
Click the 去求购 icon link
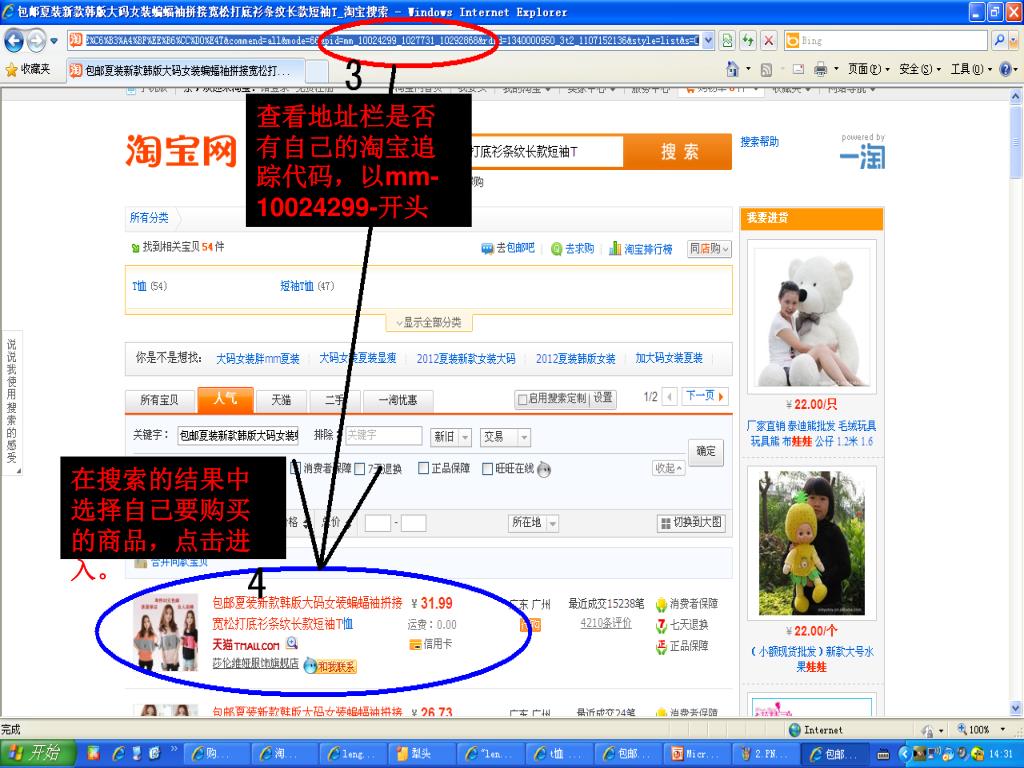tap(572, 249)
